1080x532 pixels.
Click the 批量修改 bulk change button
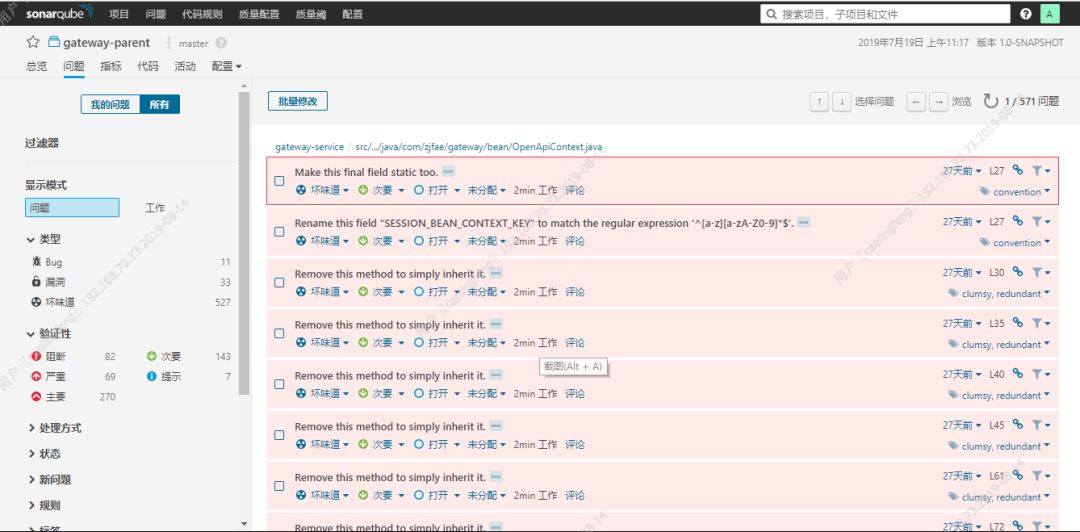coord(298,101)
